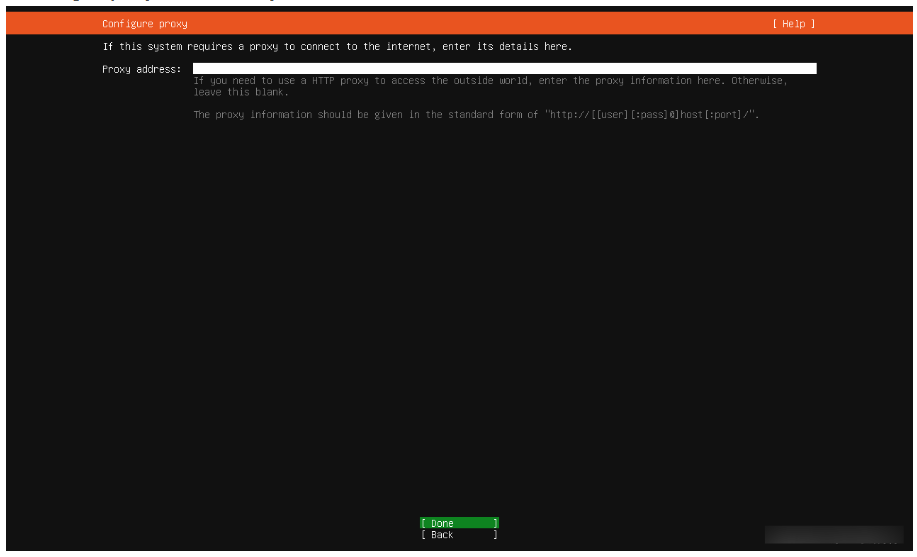Click the Proxy address input field
The width and height of the screenshot is (917, 557).
tap(504, 69)
